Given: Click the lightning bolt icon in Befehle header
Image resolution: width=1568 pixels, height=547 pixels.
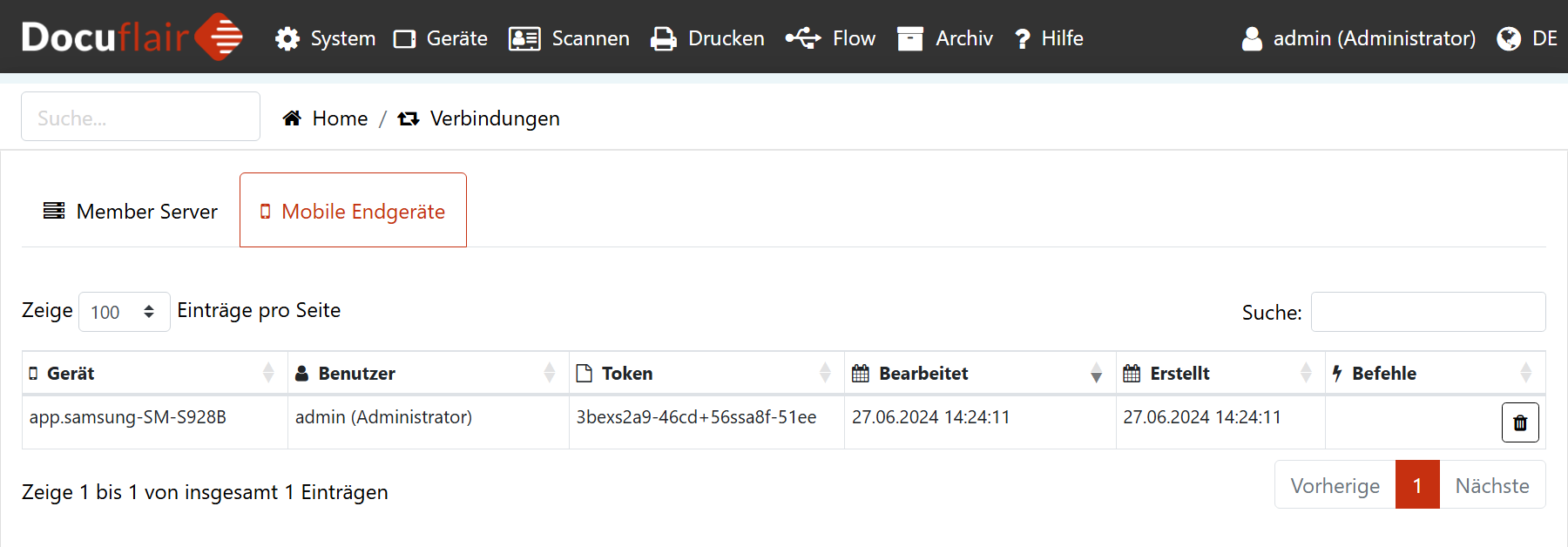Looking at the screenshot, I should click(x=1337, y=373).
